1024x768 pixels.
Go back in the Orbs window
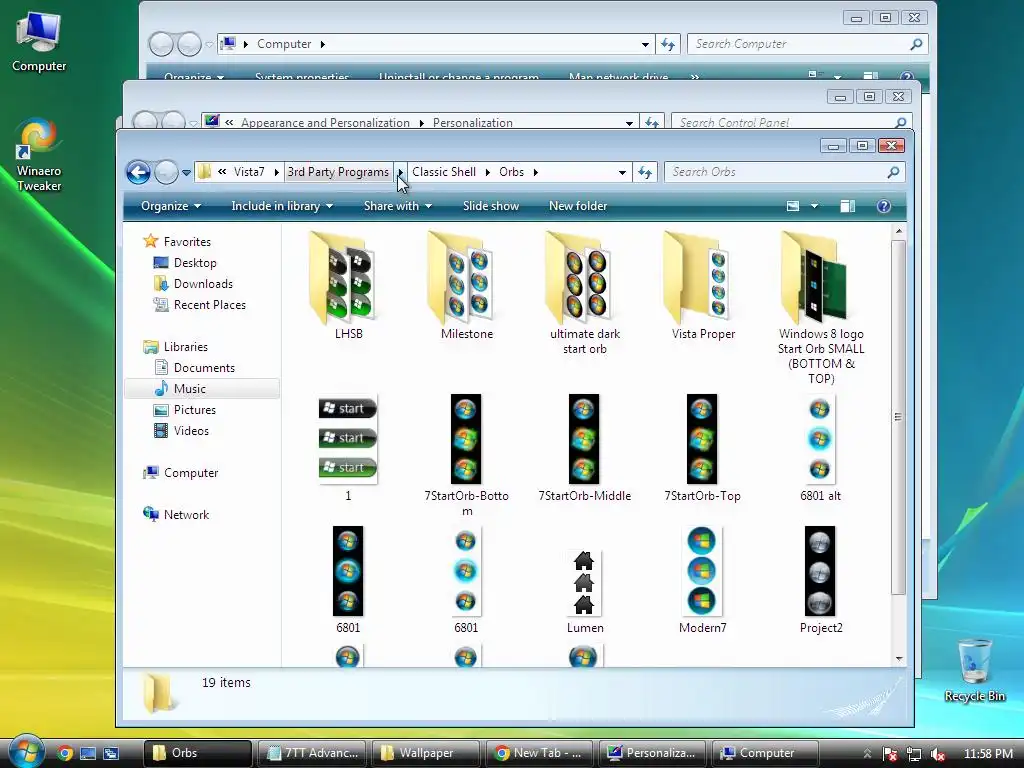(x=138, y=172)
